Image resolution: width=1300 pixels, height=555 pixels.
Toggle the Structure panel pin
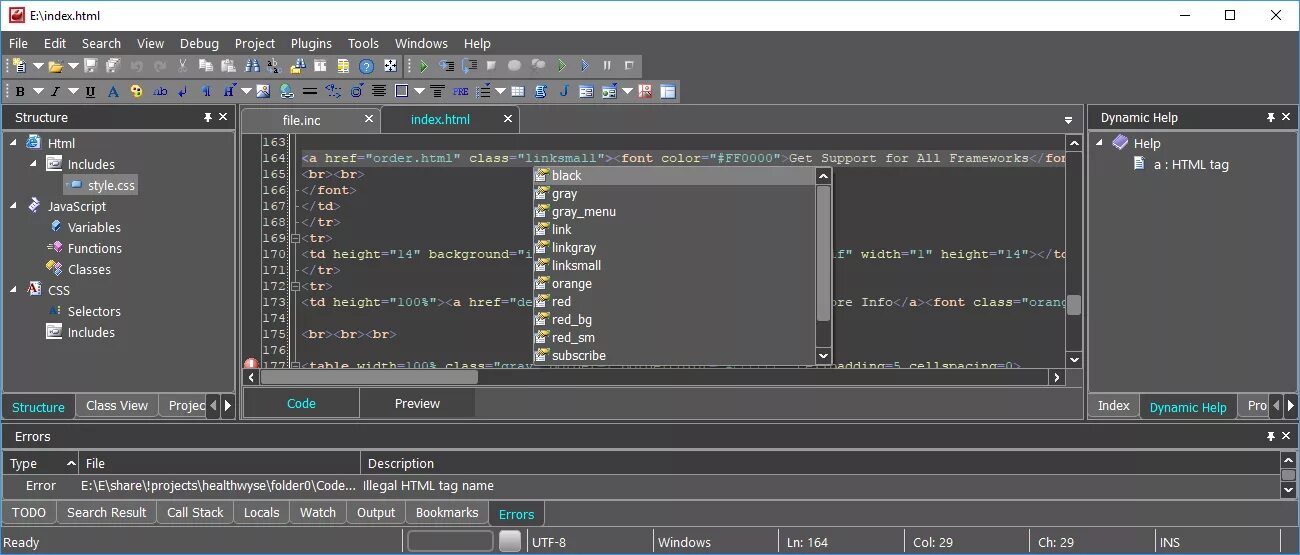click(208, 117)
